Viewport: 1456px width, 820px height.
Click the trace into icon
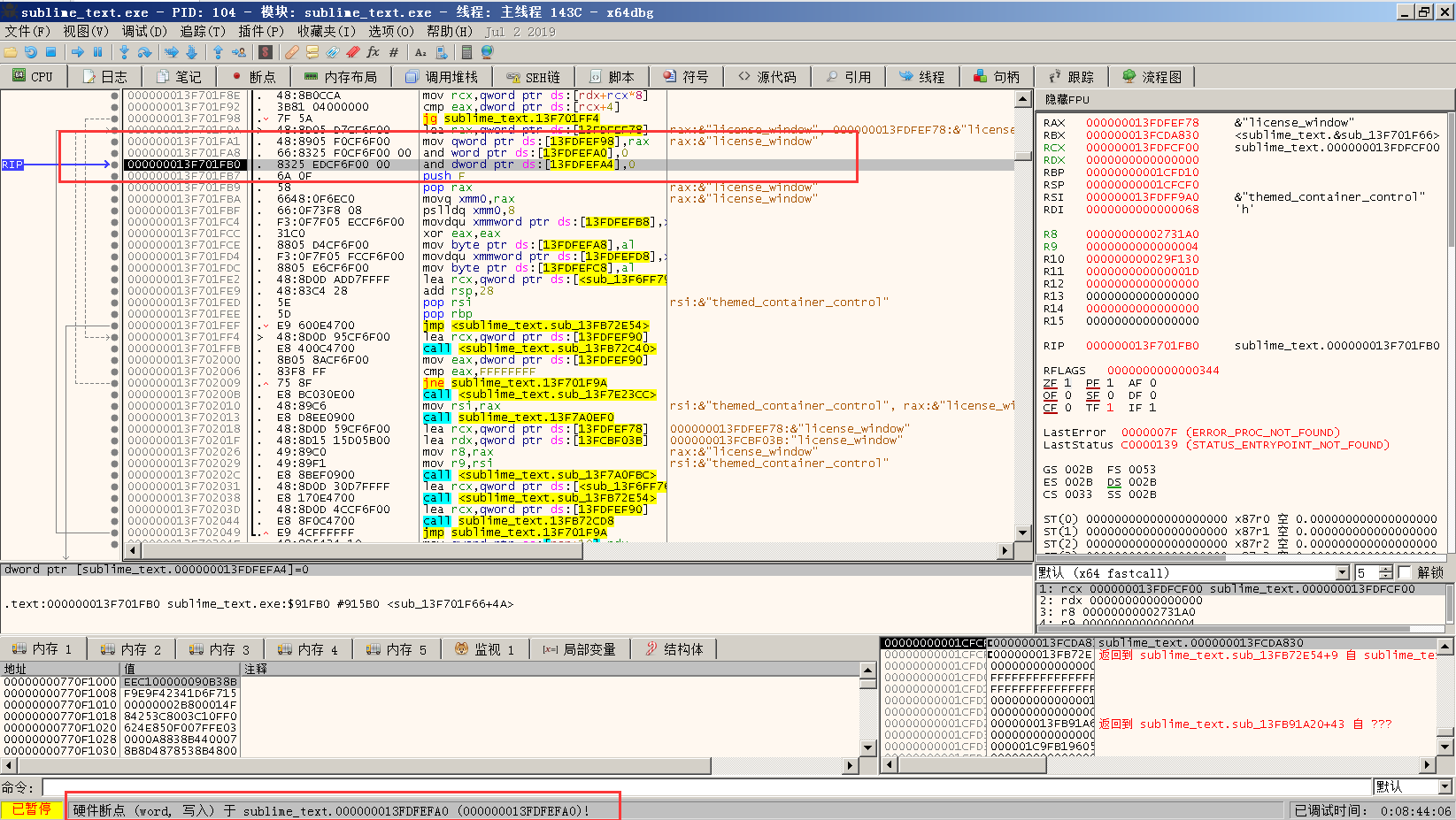[172, 53]
